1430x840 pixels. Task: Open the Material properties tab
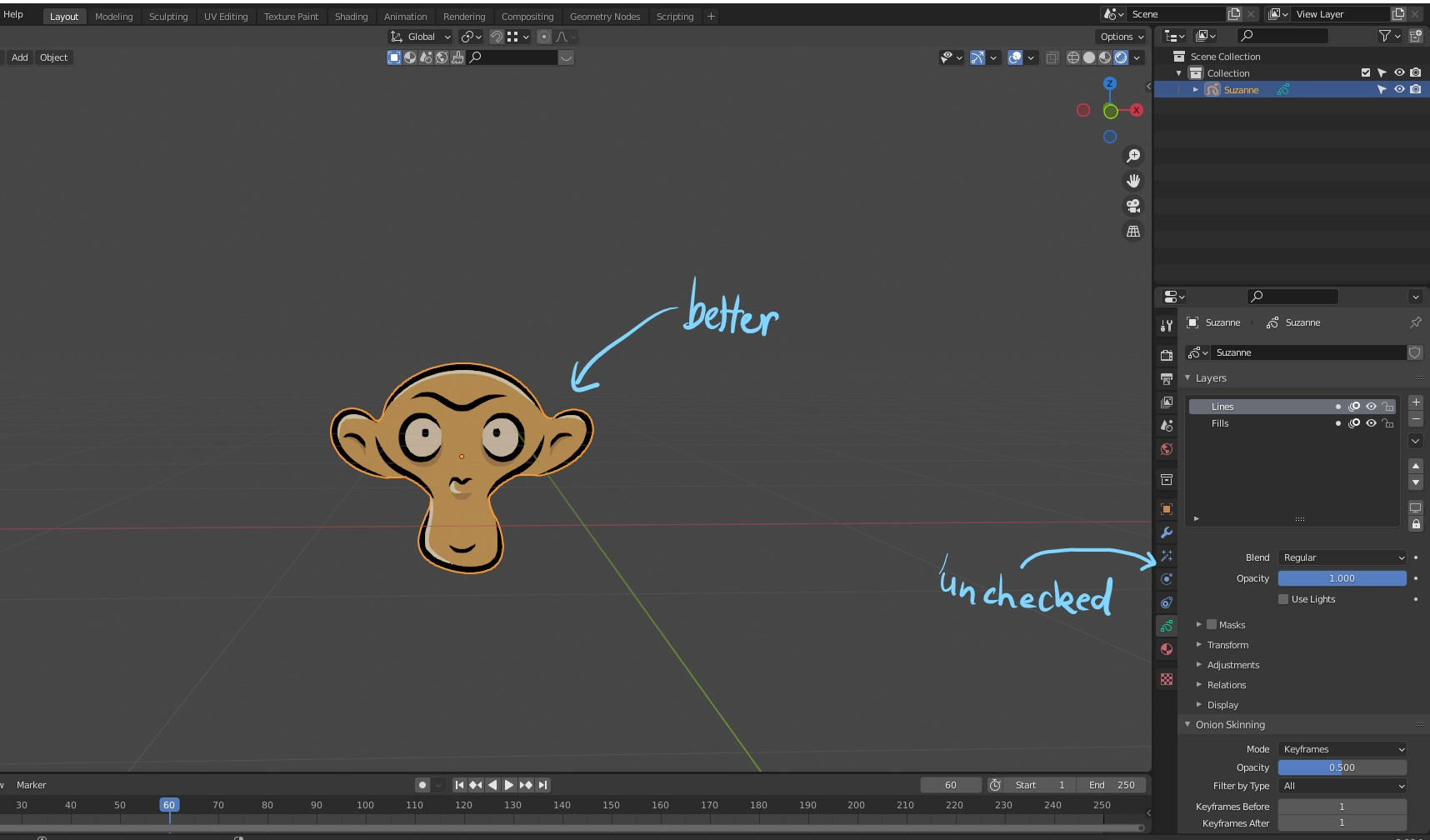[x=1167, y=649]
